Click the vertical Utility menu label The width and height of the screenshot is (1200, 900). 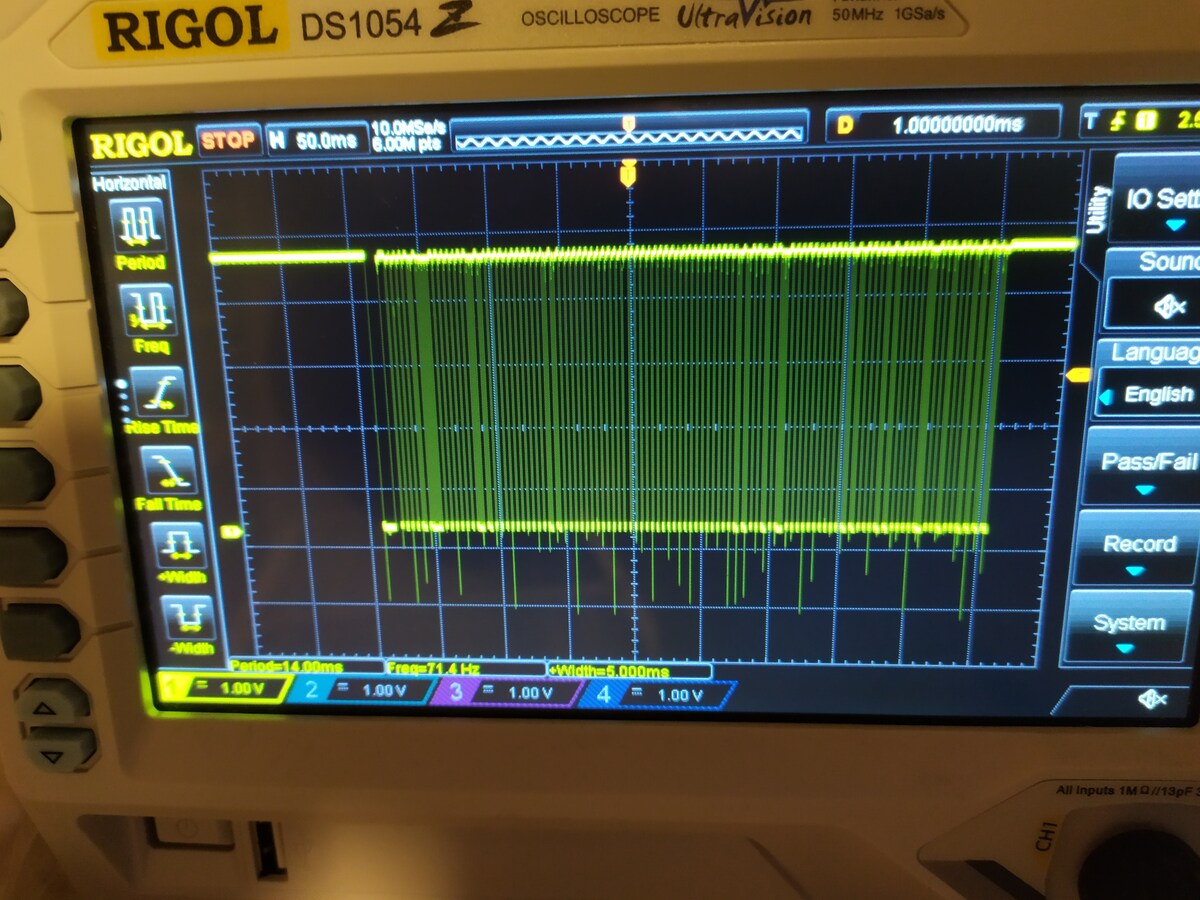click(x=1099, y=208)
